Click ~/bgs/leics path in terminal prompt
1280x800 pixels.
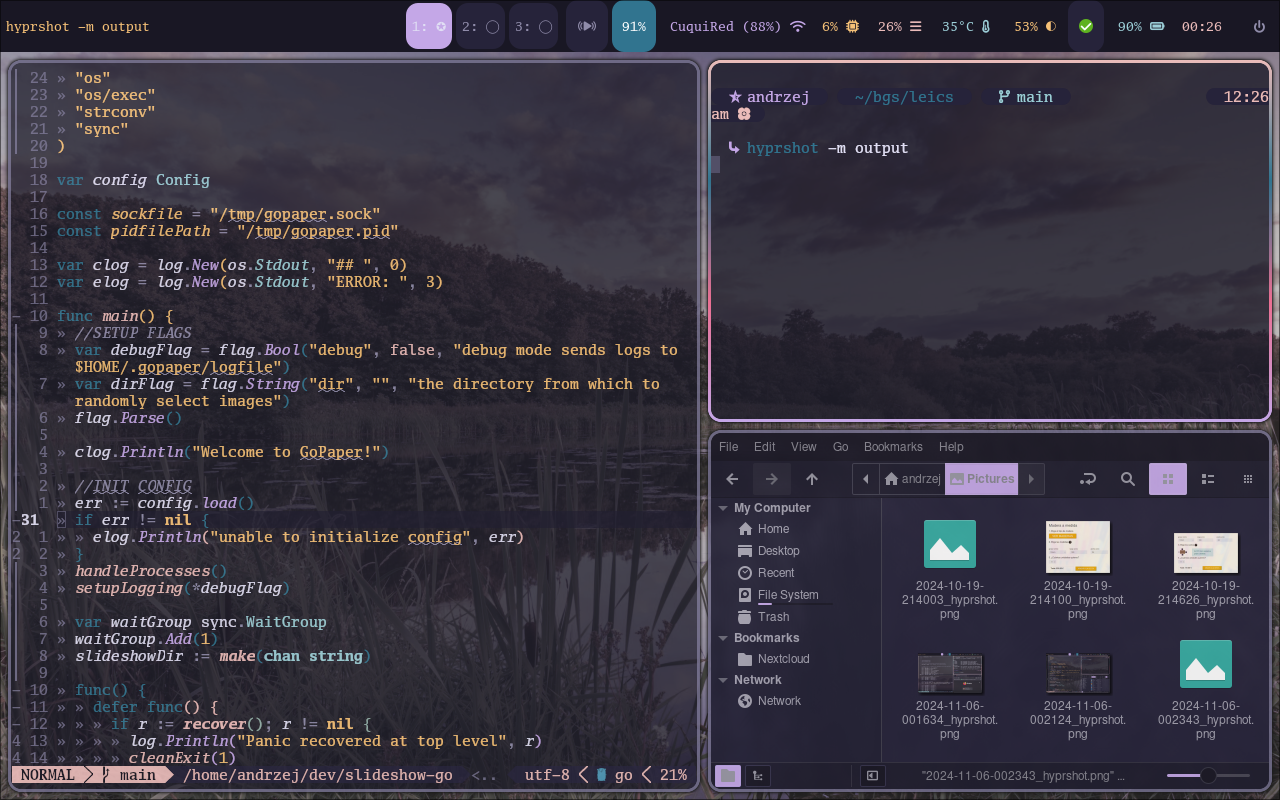tap(903, 97)
